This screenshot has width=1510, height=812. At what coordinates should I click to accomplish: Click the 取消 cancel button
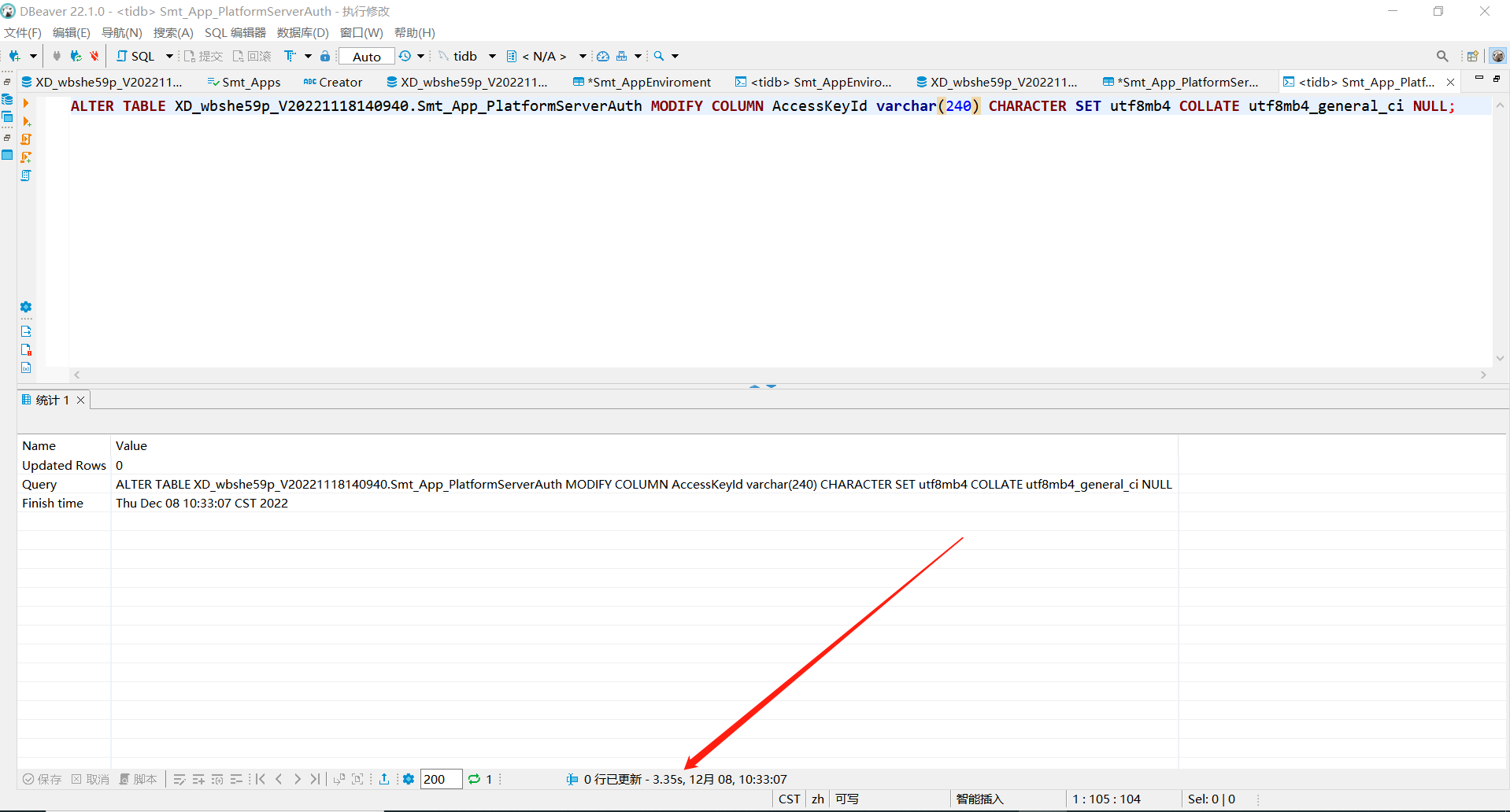91,779
